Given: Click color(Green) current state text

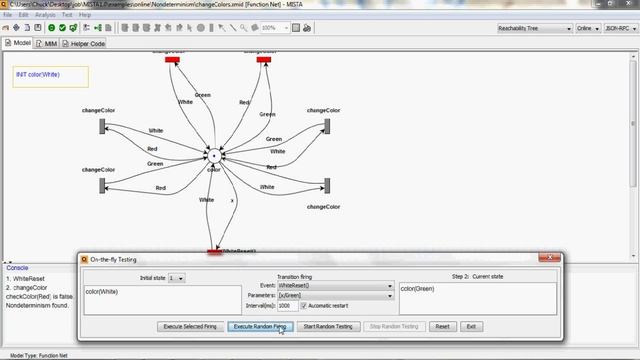Looking at the screenshot, I should pos(417,289).
